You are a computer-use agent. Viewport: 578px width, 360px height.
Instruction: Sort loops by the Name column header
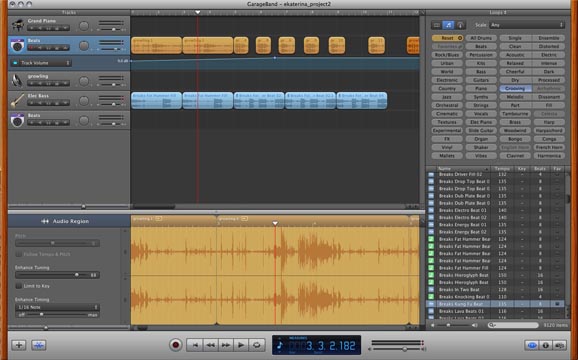pyautogui.click(x=463, y=169)
